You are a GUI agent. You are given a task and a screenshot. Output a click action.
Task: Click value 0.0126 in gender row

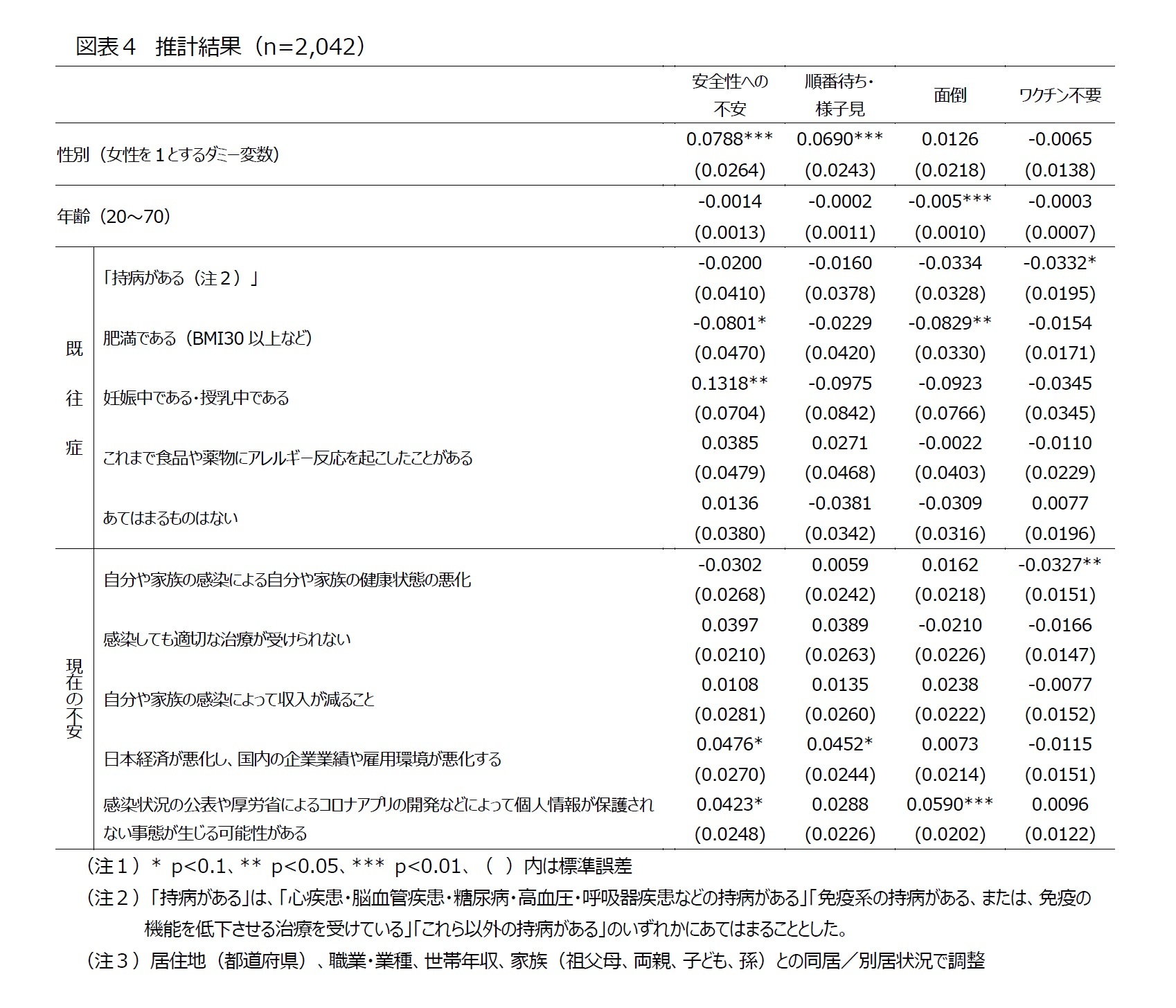coord(950,139)
